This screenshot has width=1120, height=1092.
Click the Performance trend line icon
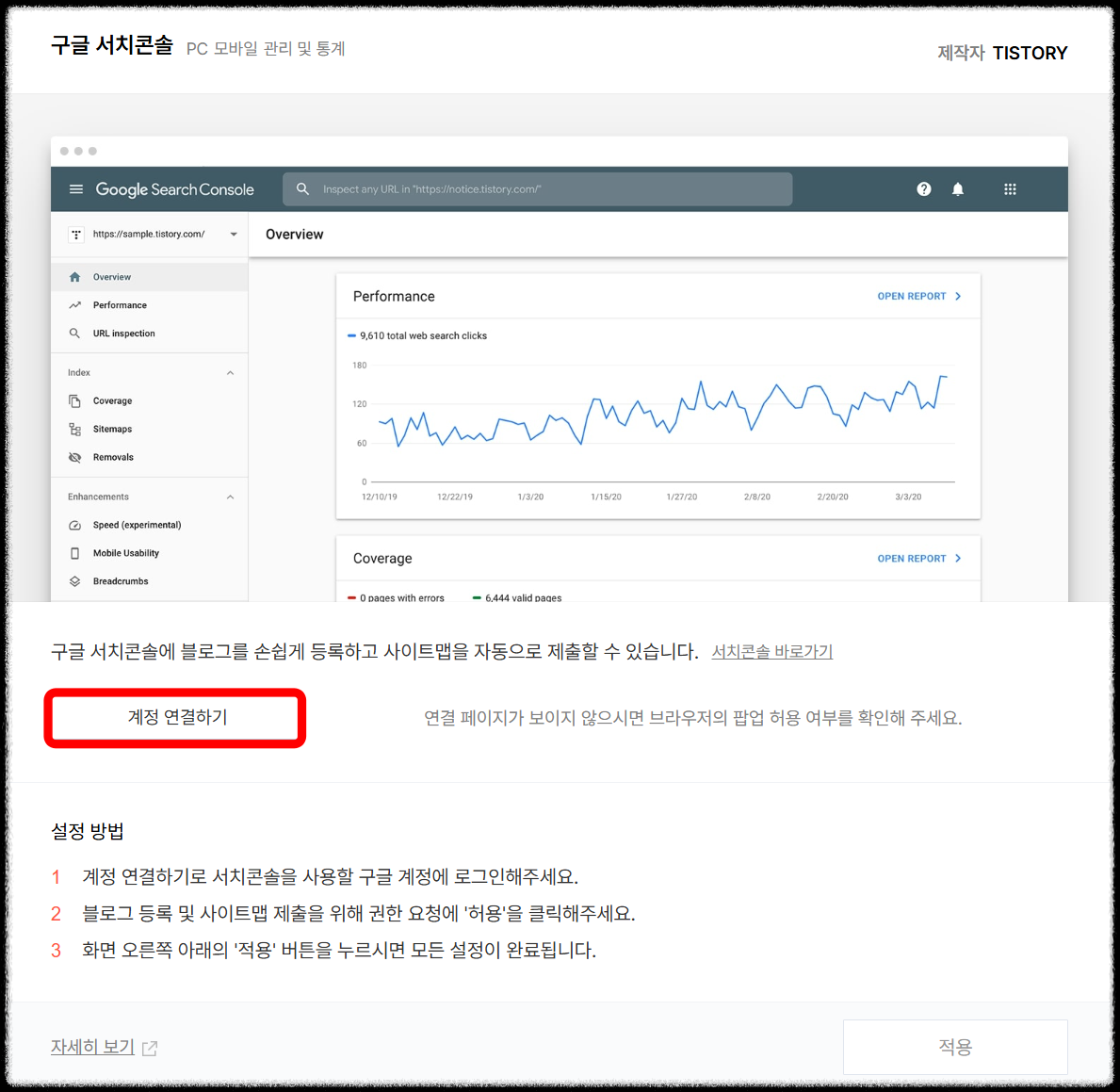tap(74, 305)
